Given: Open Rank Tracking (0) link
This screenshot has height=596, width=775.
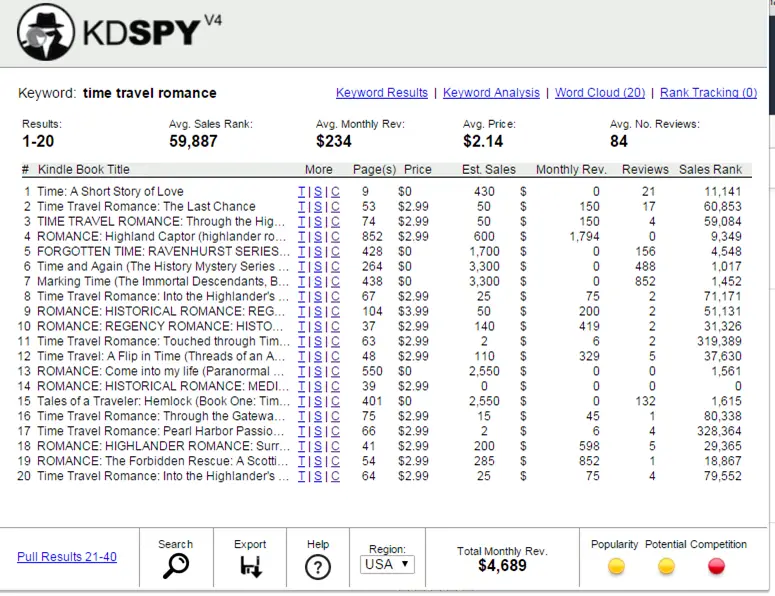Looking at the screenshot, I should 708,93.
